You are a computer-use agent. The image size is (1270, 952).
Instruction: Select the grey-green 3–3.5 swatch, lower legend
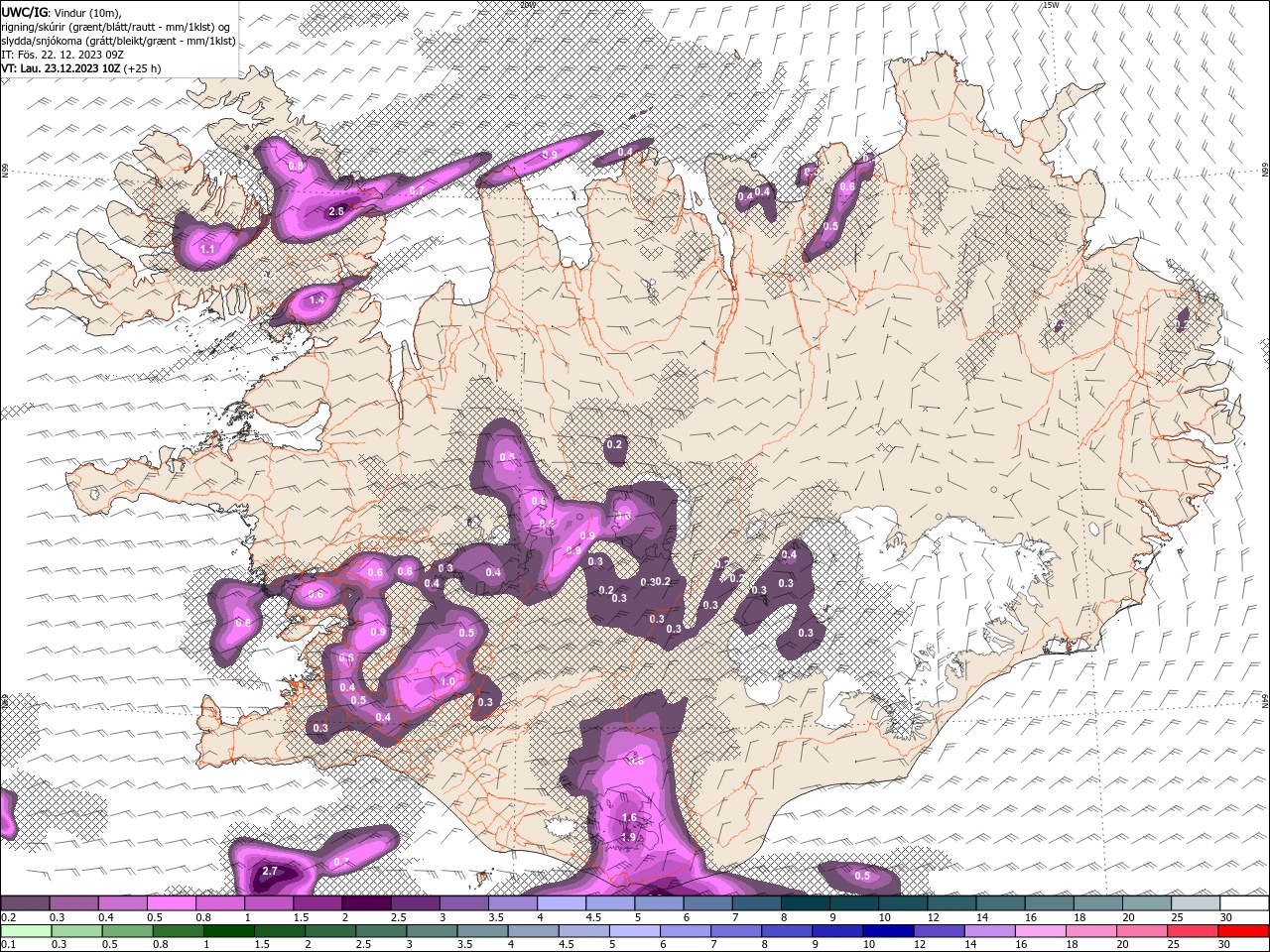click(x=432, y=931)
